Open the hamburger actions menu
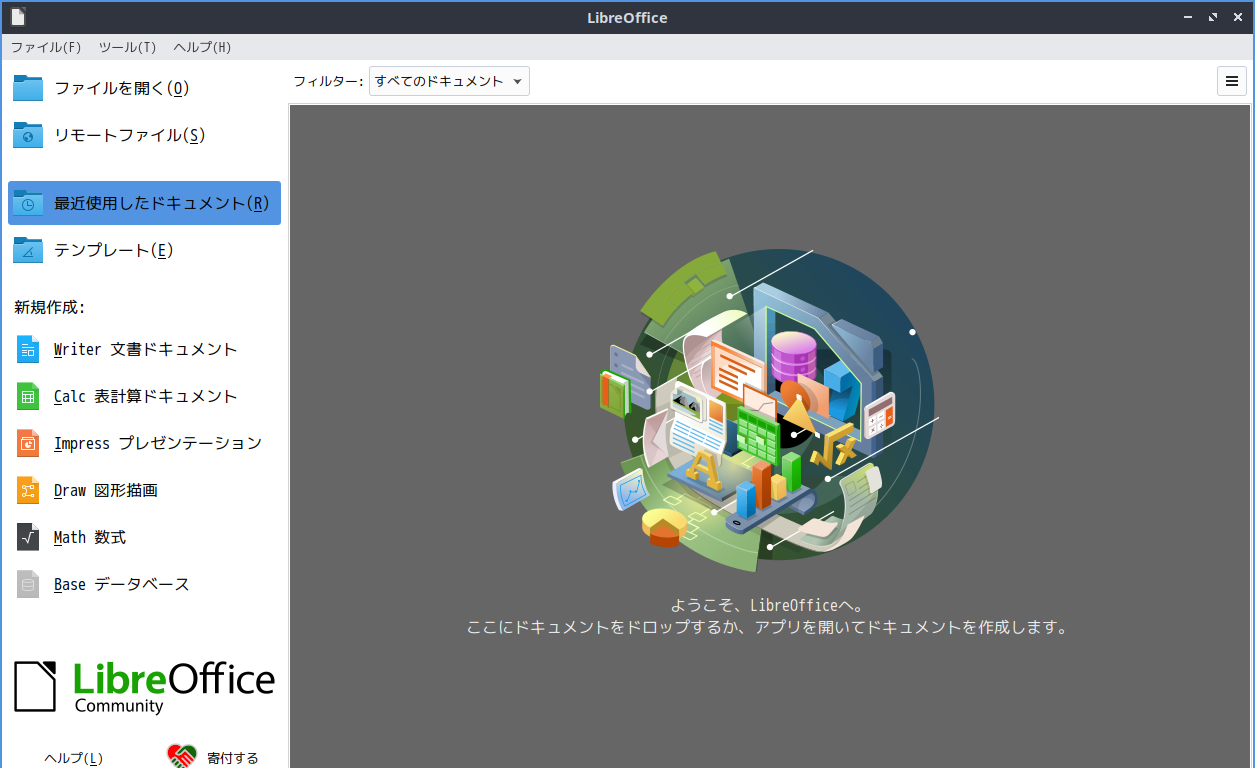This screenshot has height=768, width=1255. click(x=1232, y=82)
